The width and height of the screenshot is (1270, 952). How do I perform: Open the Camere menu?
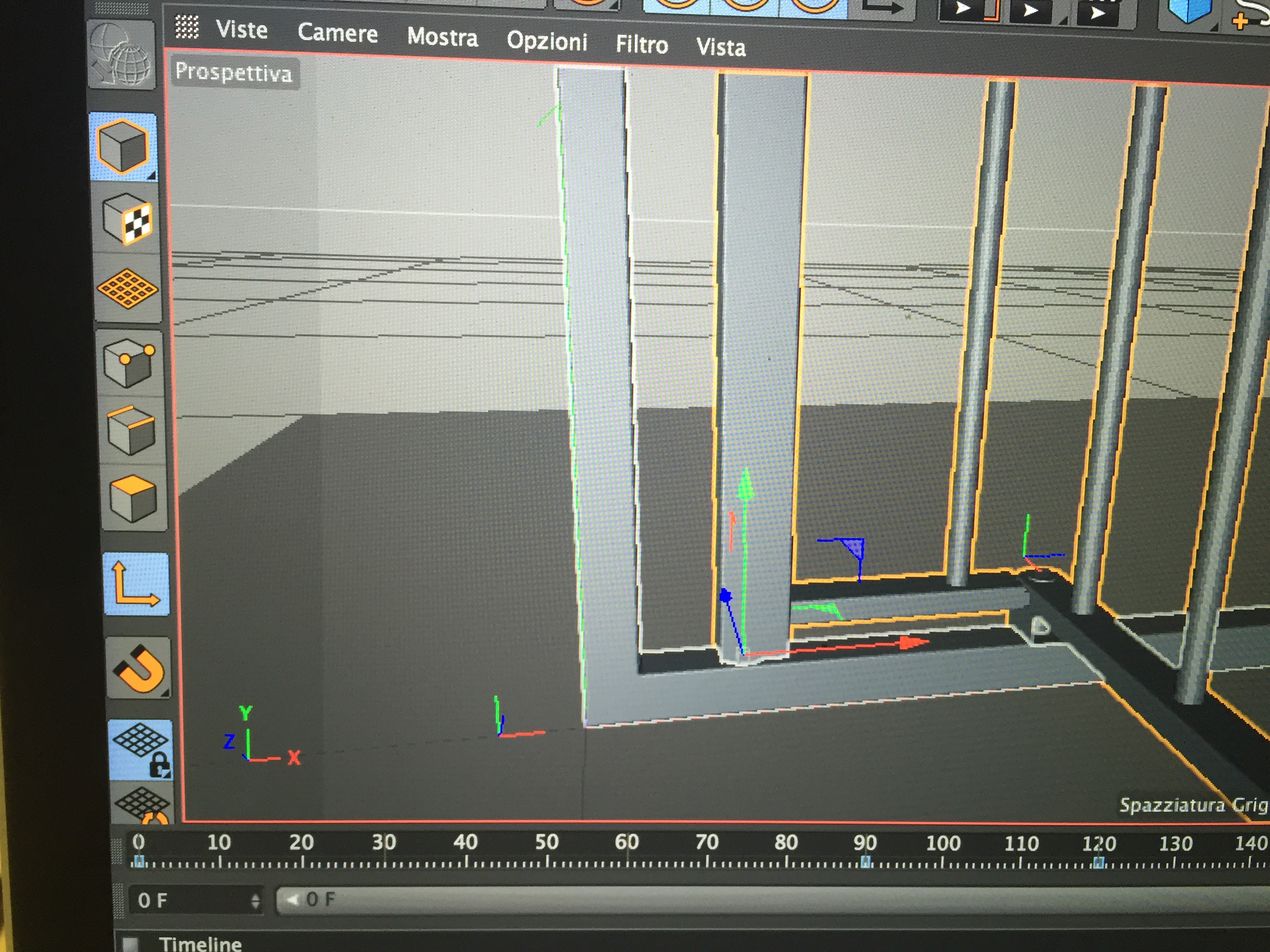tap(338, 33)
